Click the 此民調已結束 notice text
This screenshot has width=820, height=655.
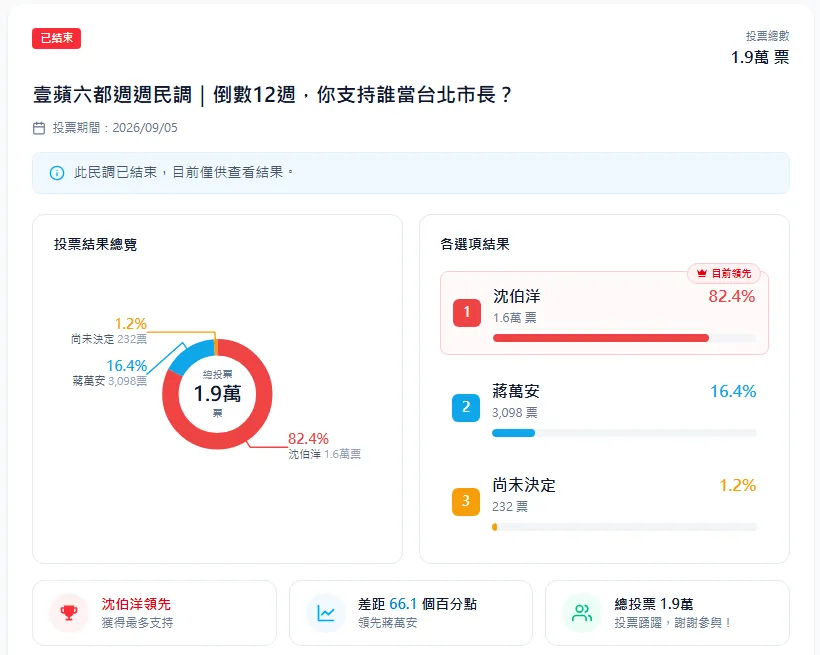(184, 173)
